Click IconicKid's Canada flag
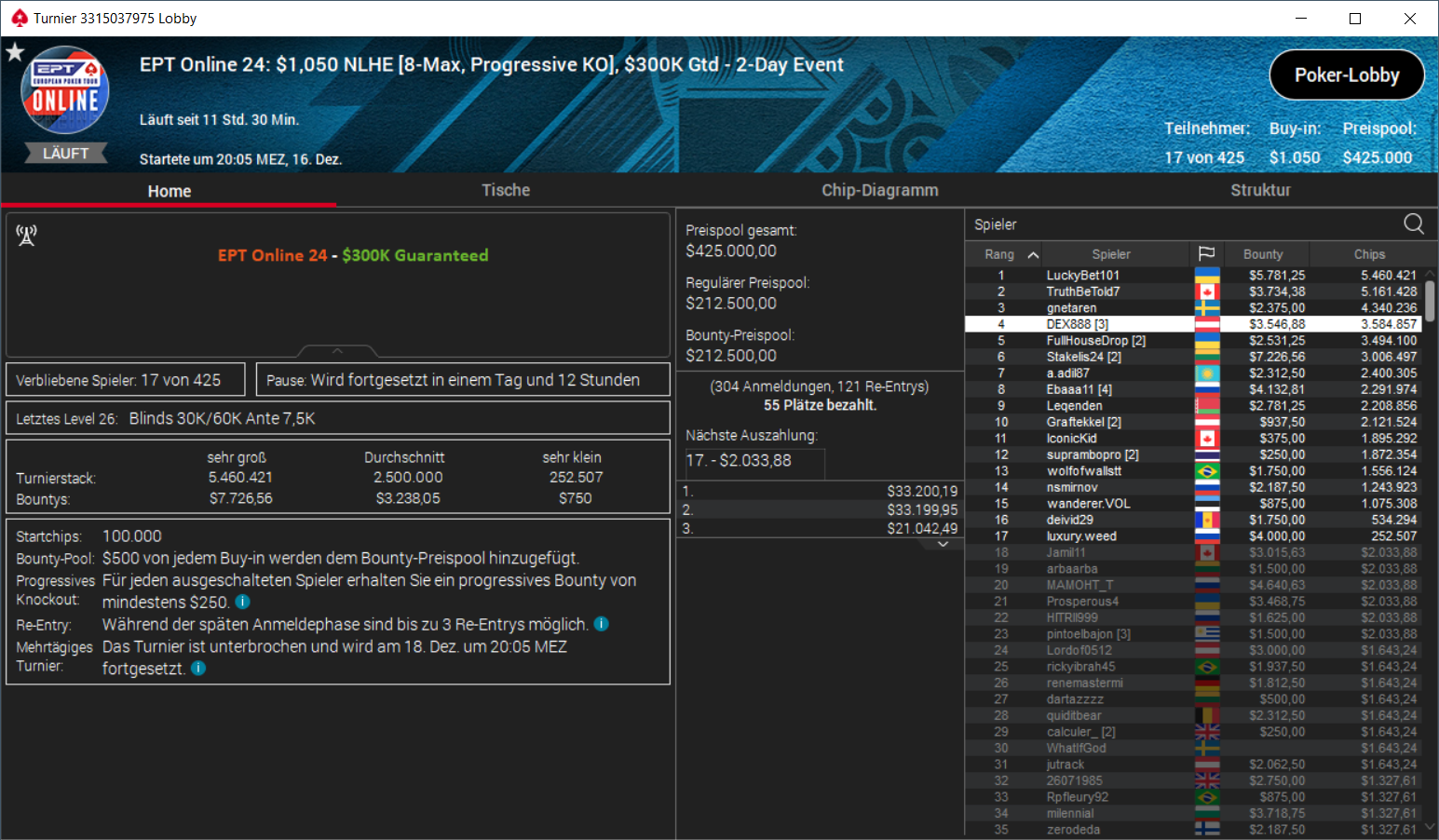1439x840 pixels. click(1207, 439)
